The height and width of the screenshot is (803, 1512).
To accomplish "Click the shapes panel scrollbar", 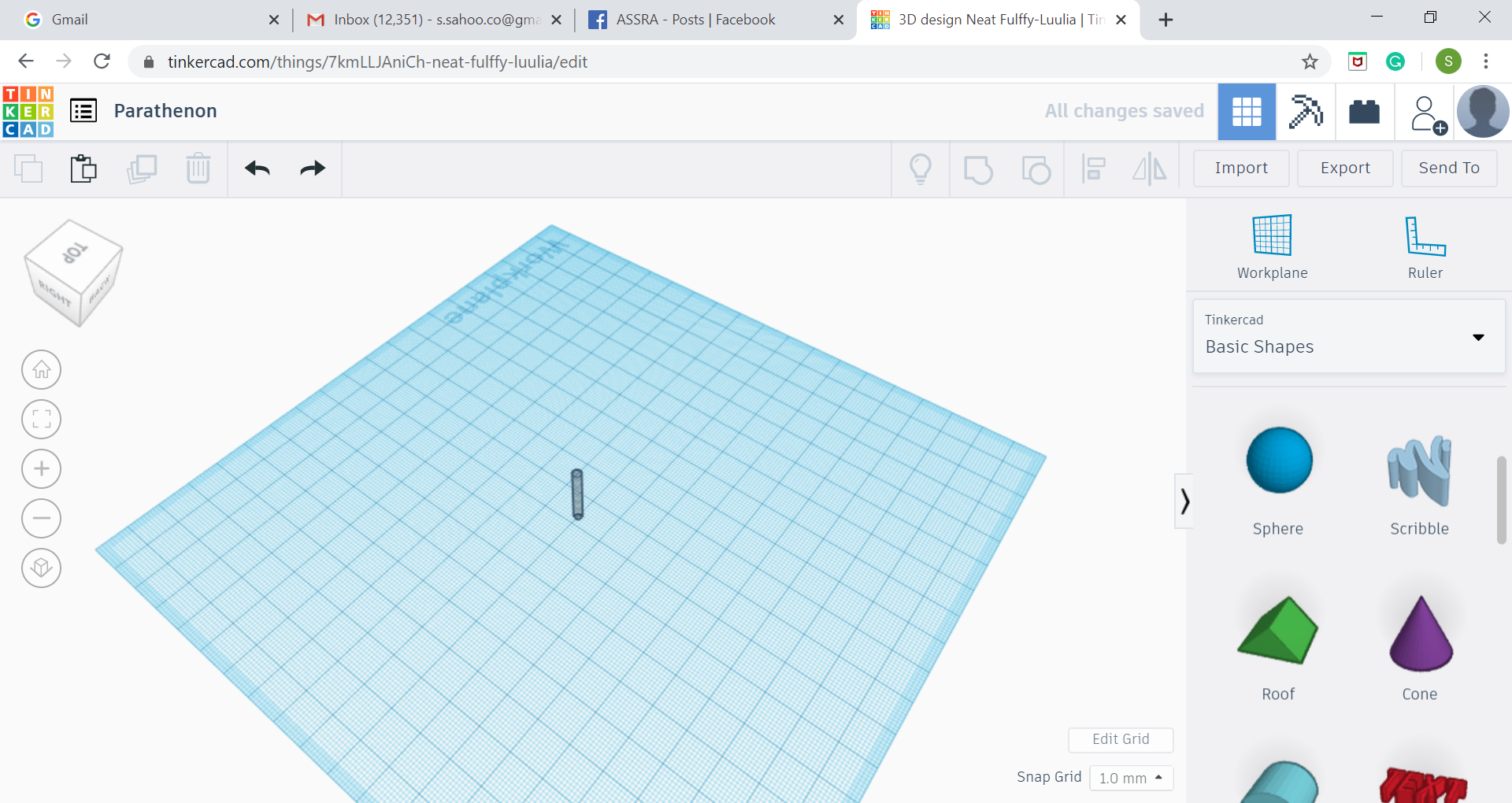I will 1501,499.
